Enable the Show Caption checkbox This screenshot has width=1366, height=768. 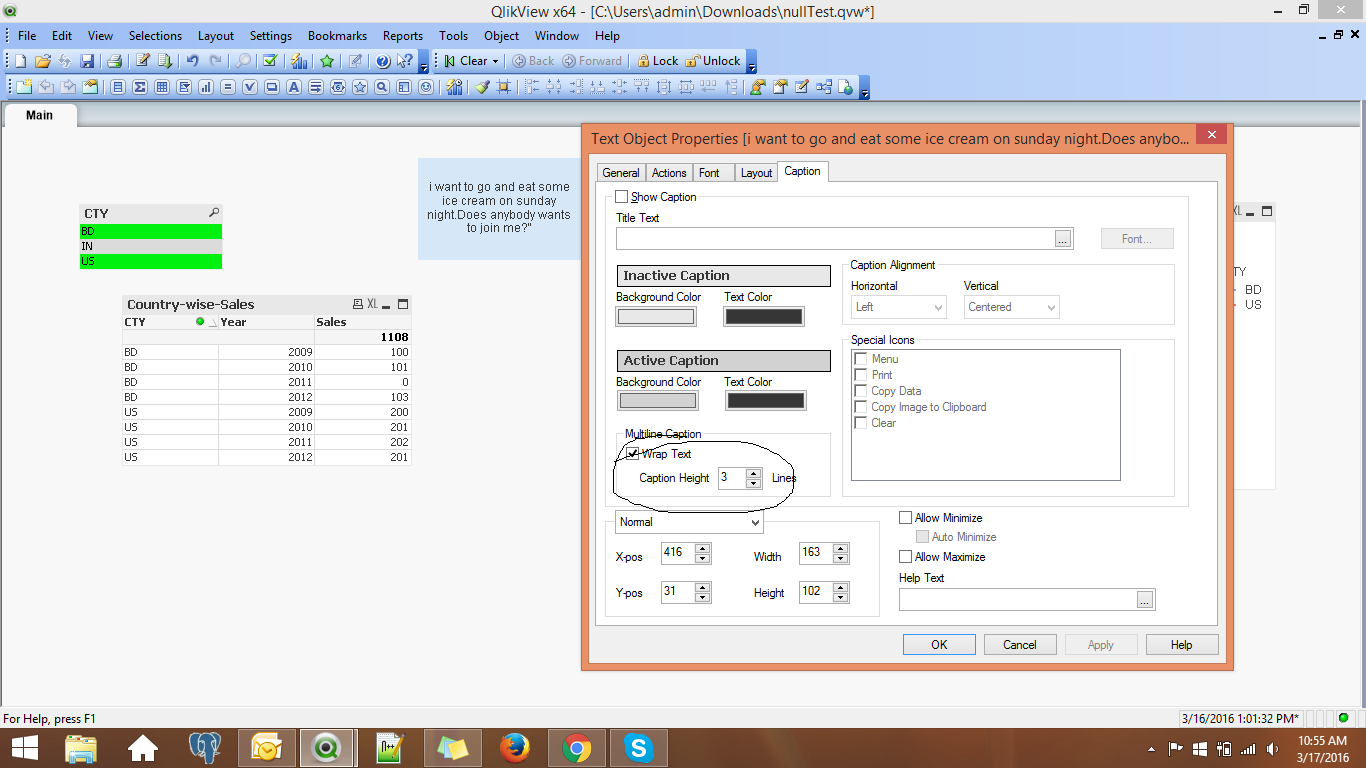point(622,197)
